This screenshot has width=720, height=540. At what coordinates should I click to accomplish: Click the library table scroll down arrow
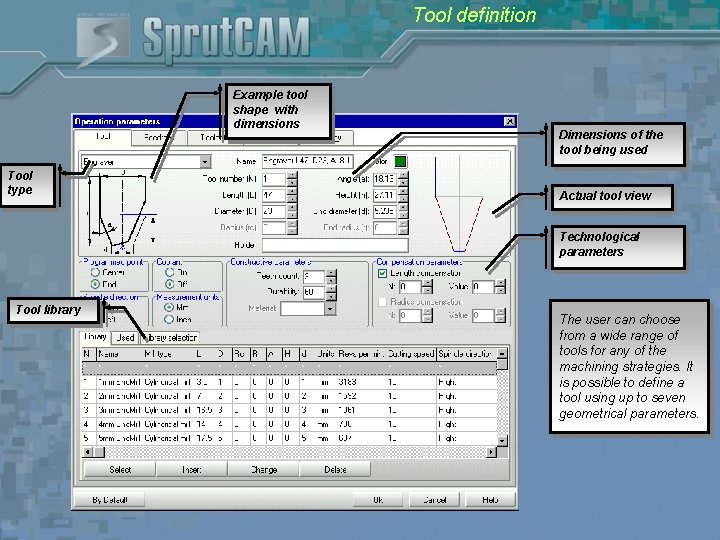[502, 441]
